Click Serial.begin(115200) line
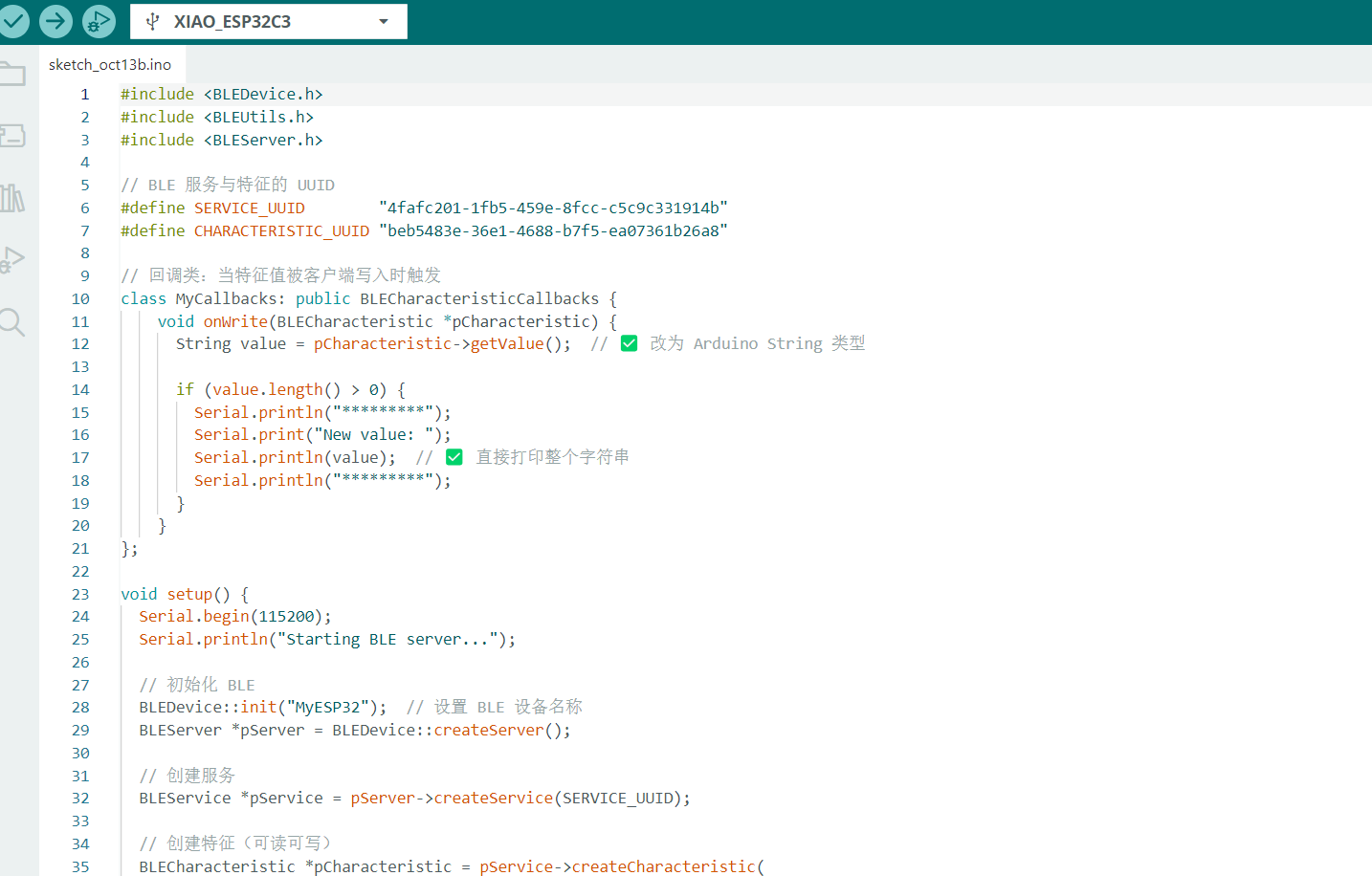 (235, 617)
